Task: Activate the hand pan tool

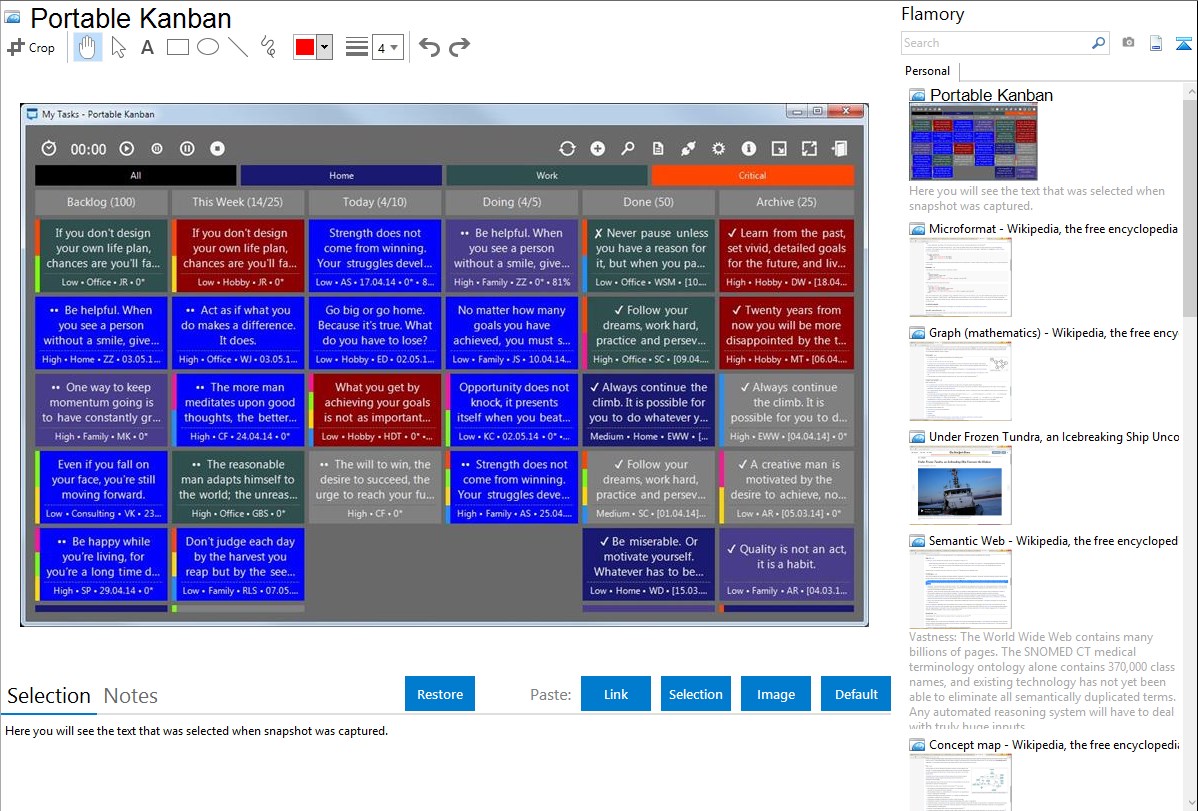Action: coord(87,47)
